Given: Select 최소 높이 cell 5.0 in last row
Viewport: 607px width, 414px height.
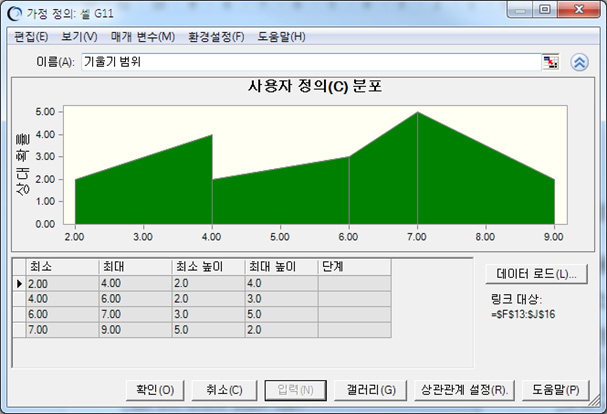Looking at the screenshot, I should tap(208, 330).
